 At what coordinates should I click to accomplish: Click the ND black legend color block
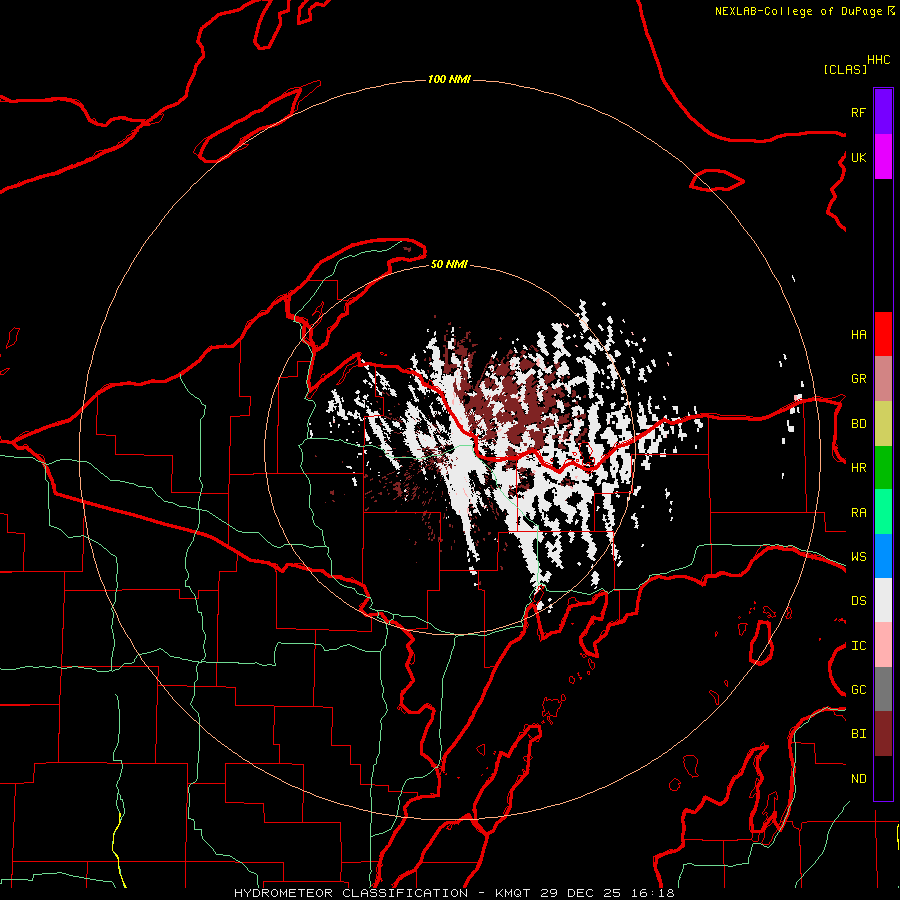point(883,778)
